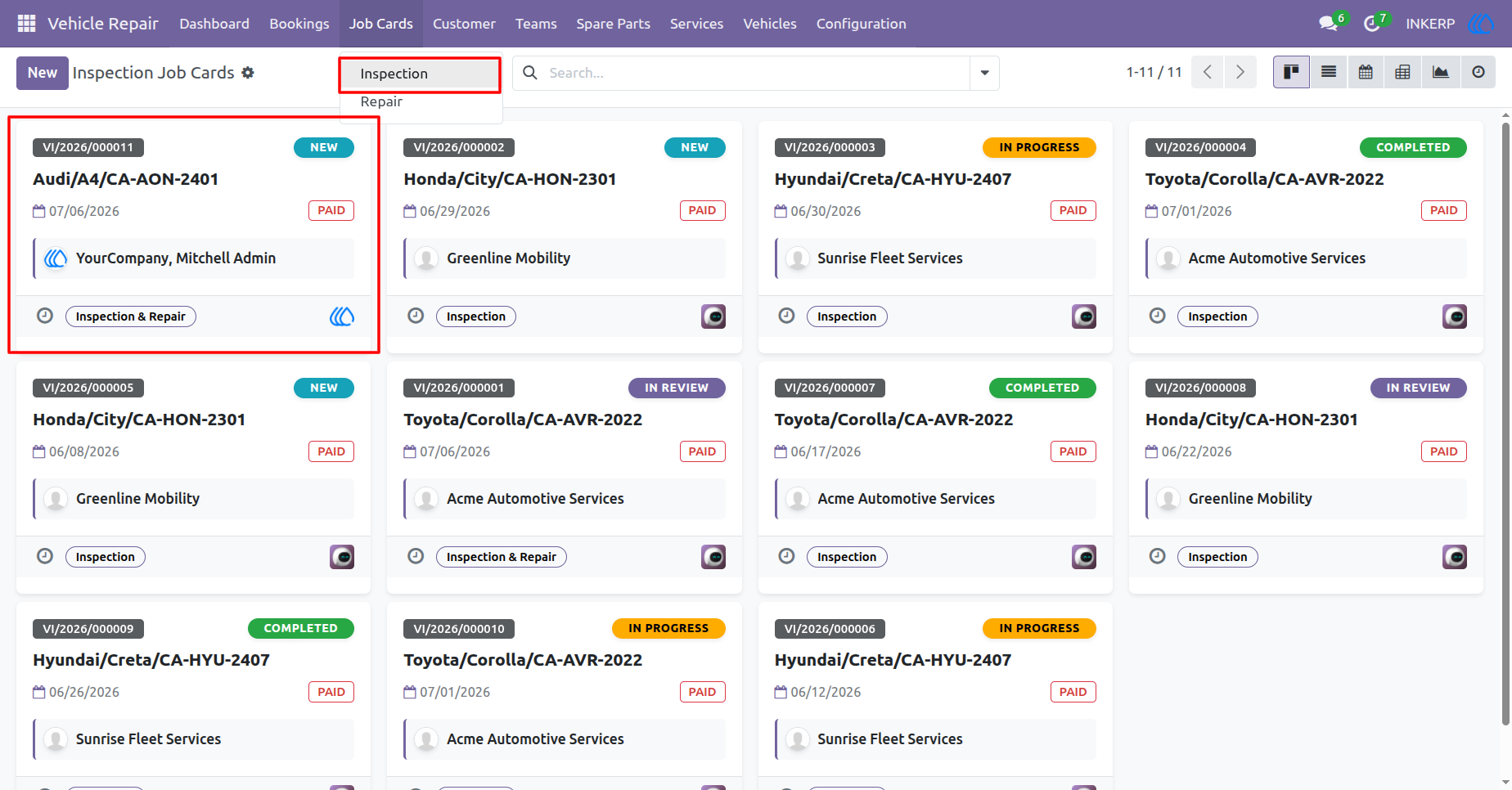Click user avatar on card VI/2026/000003
The height and width of the screenshot is (790, 1512).
[1084, 316]
